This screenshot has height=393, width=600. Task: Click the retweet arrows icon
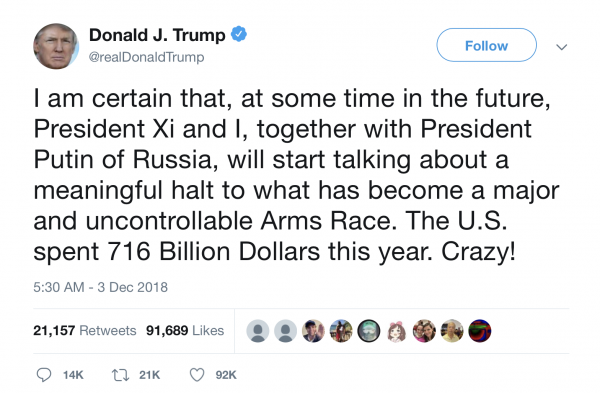click(120, 375)
